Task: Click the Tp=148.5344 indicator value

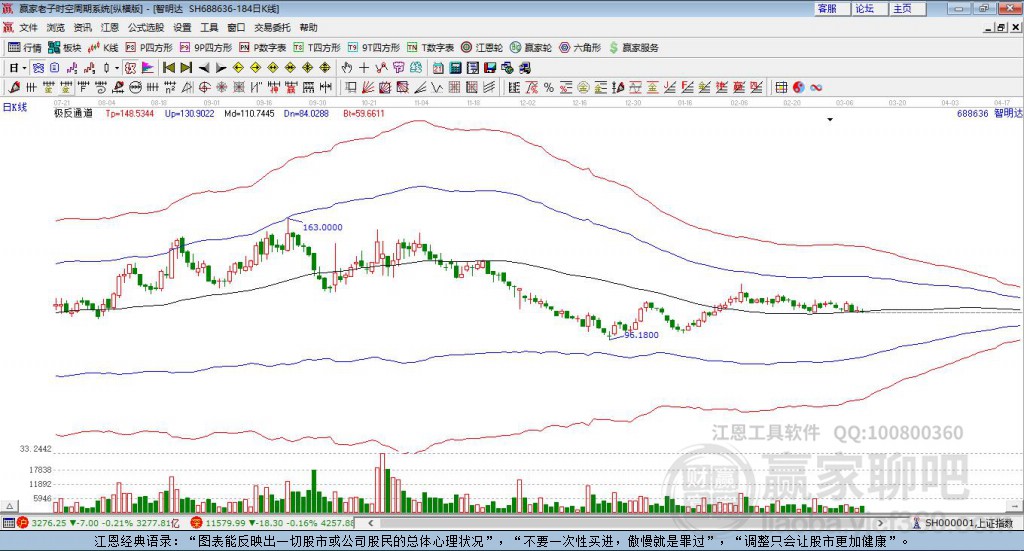Action: point(130,114)
